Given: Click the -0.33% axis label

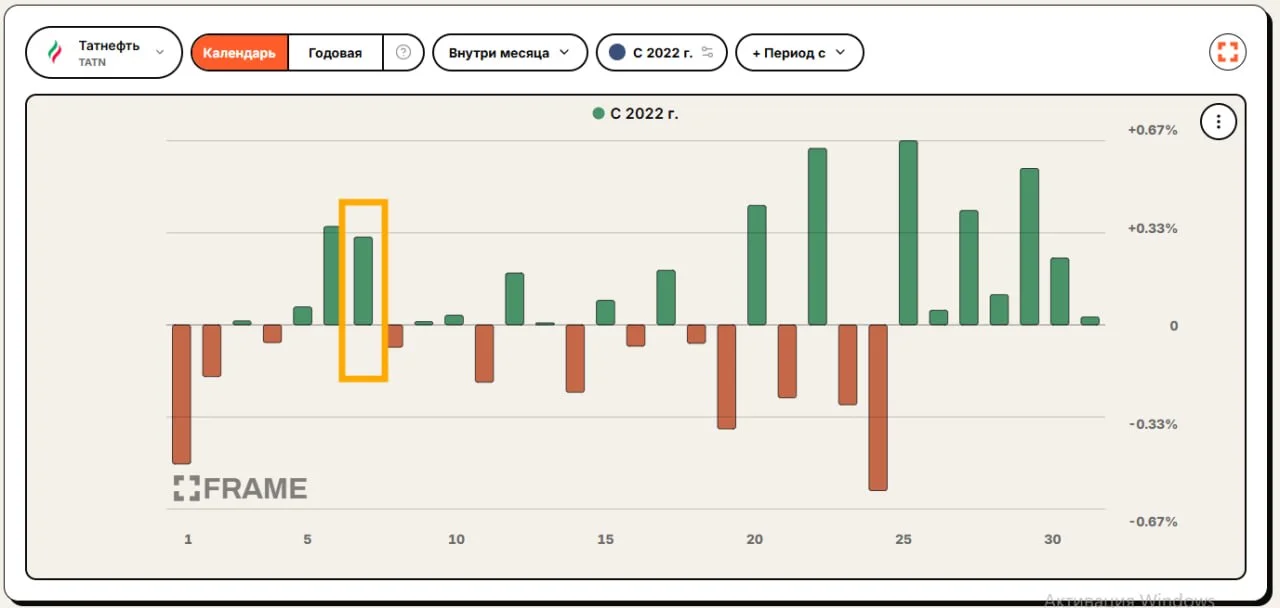Looking at the screenshot, I should tap(1153, 424).
